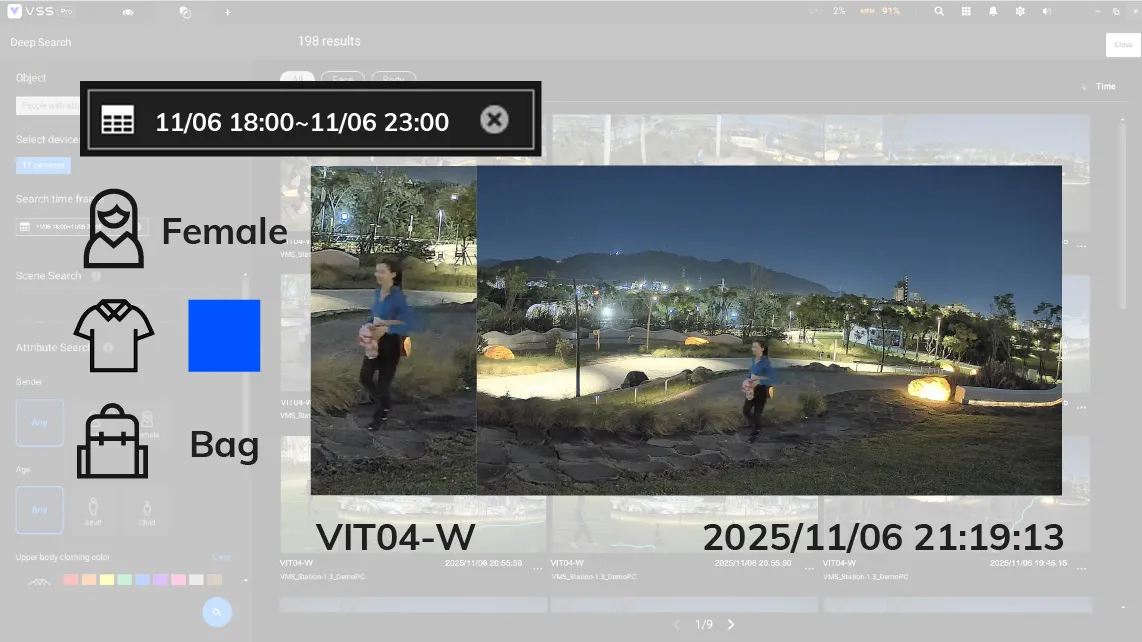Image resolution: width=1142 pixels, height=642 pixels.
Task: Open the grid layout icon in top bar
Action: pyautogui.click(x=966, y=11)
